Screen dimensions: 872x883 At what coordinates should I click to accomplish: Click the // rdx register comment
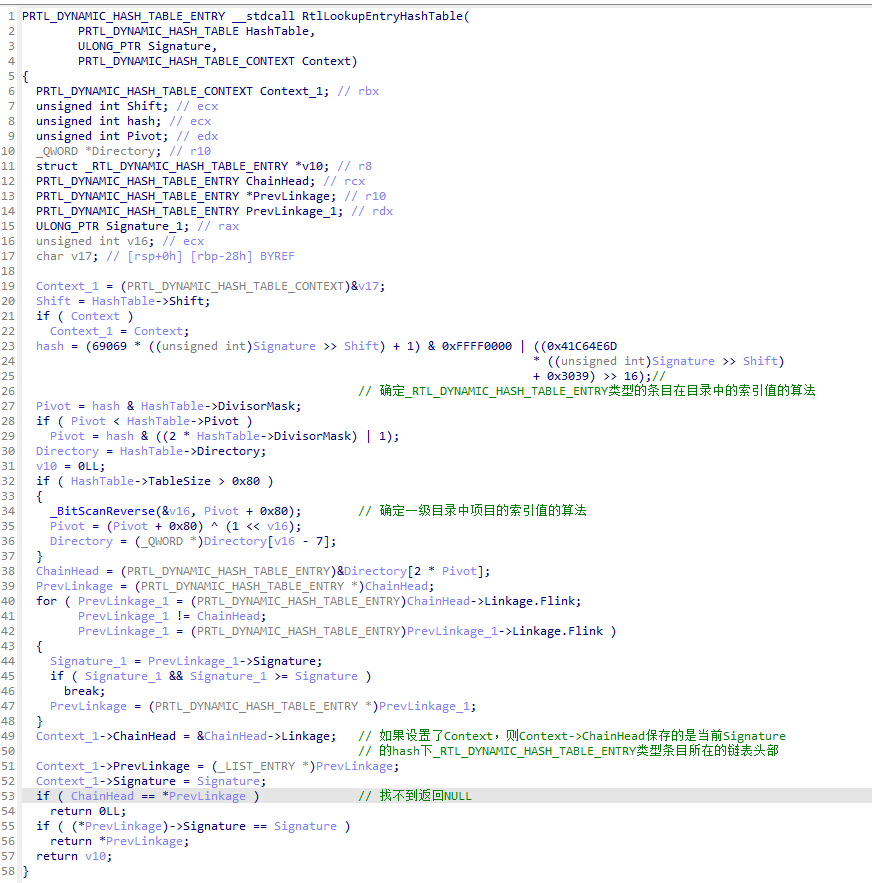372,211
